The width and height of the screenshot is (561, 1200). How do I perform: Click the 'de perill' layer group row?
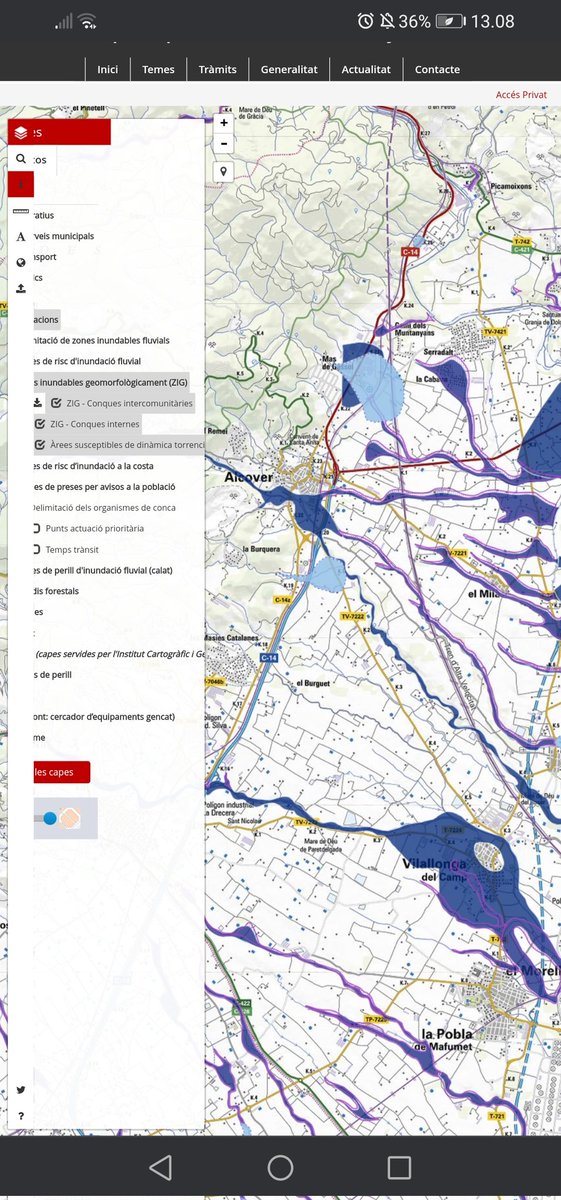51,674
